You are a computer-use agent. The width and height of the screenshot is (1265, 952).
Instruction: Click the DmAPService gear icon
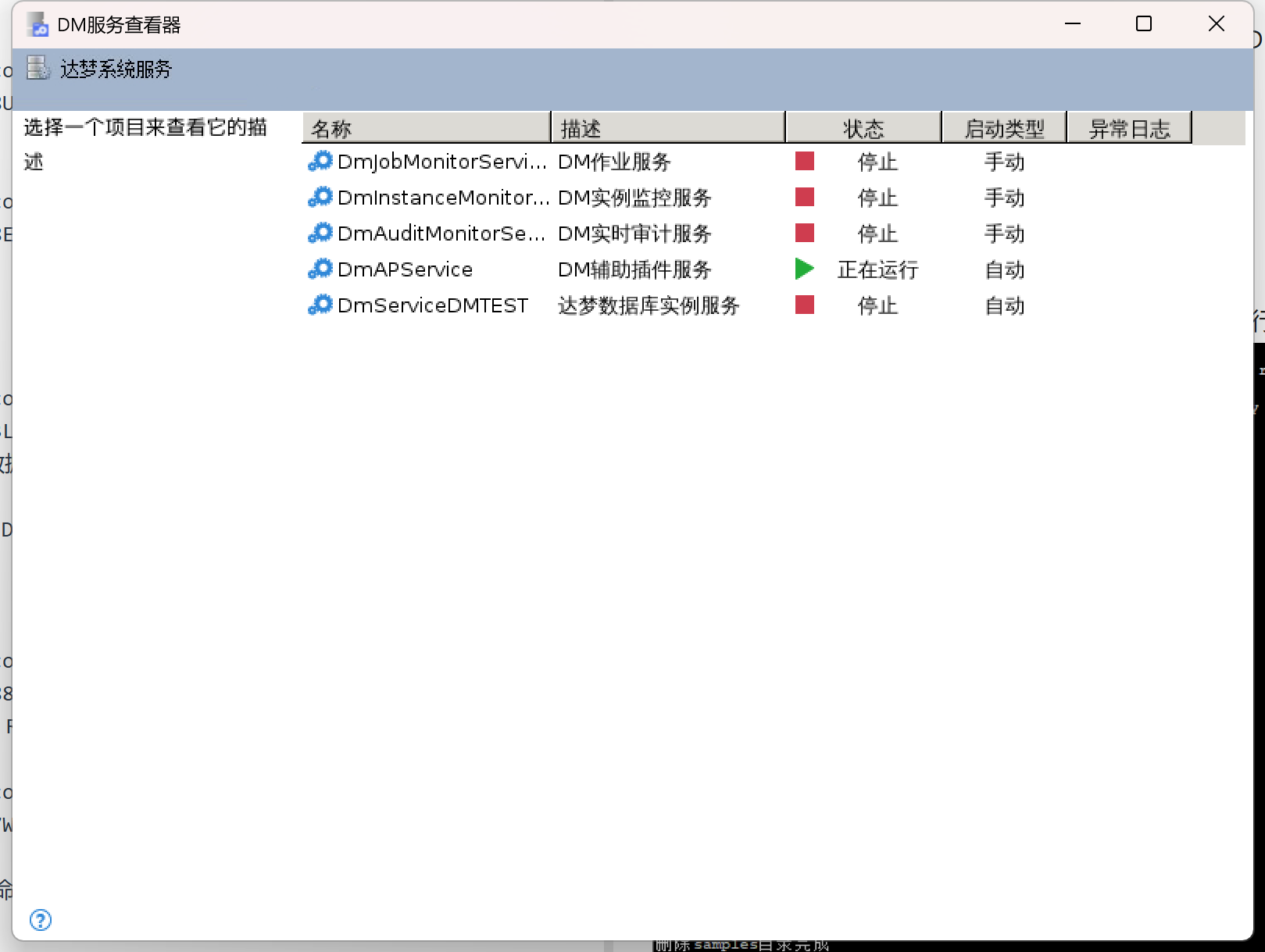(x=320, y=269)
